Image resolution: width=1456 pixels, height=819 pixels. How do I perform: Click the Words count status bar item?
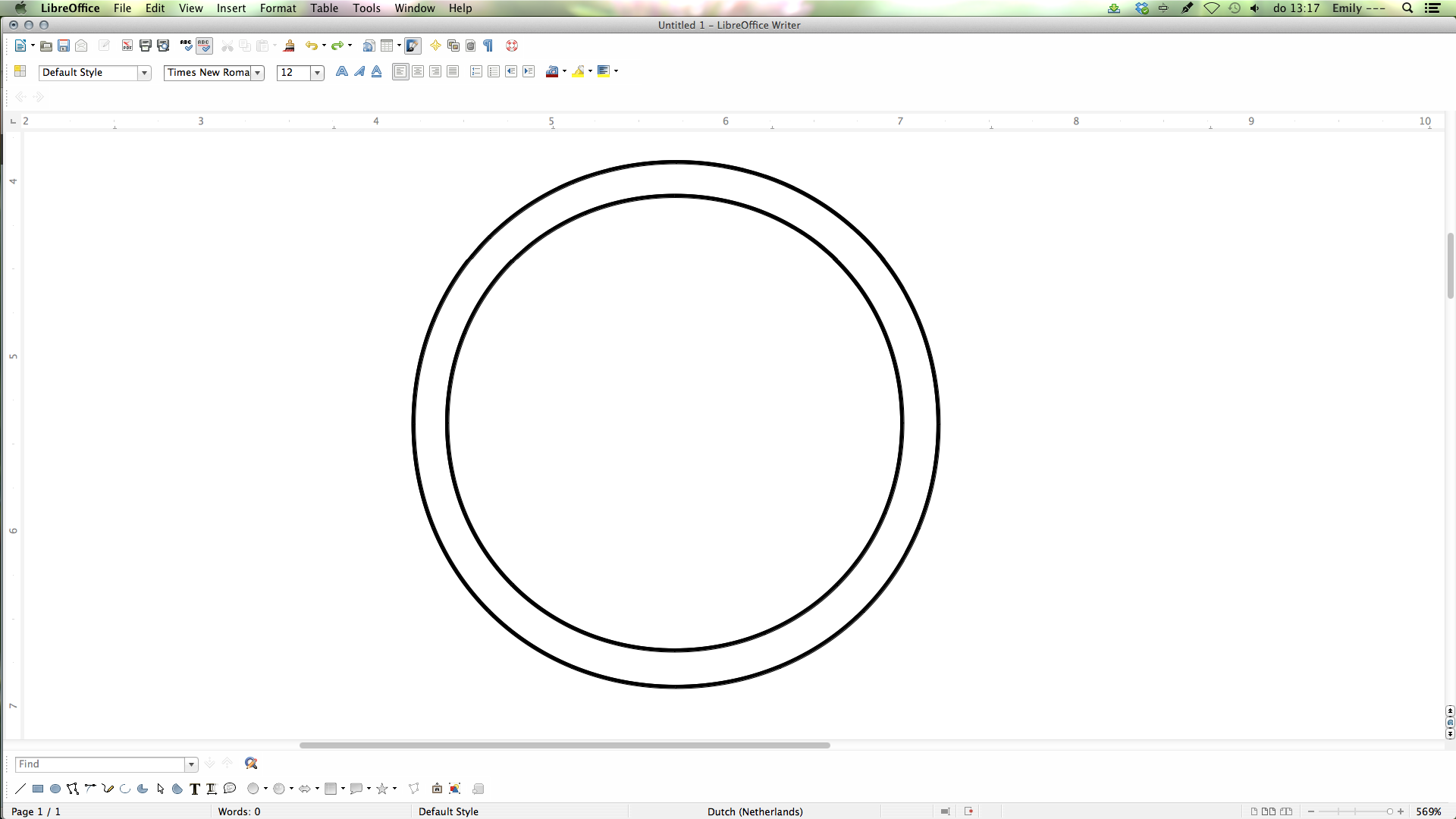(239, 811)
